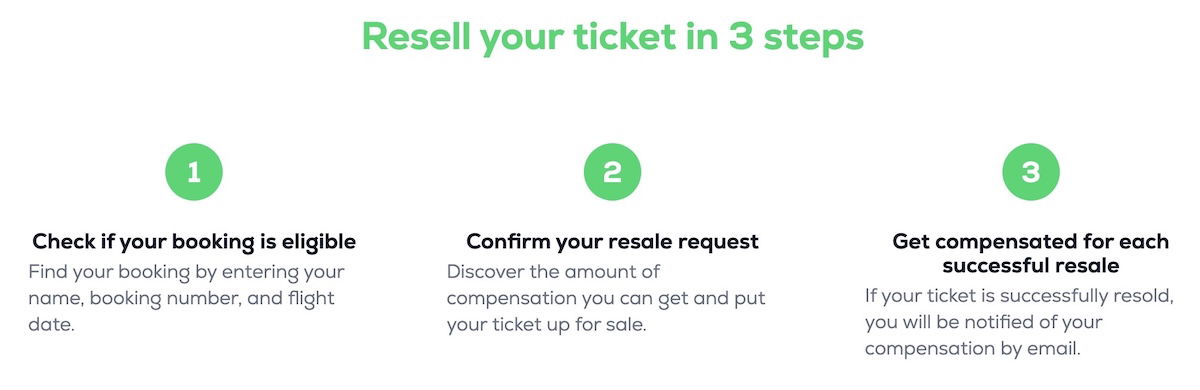This screenshot has width=1200, height=390.
Task: Click 'Discover the amount of' text line
Action: coord(553,272)
